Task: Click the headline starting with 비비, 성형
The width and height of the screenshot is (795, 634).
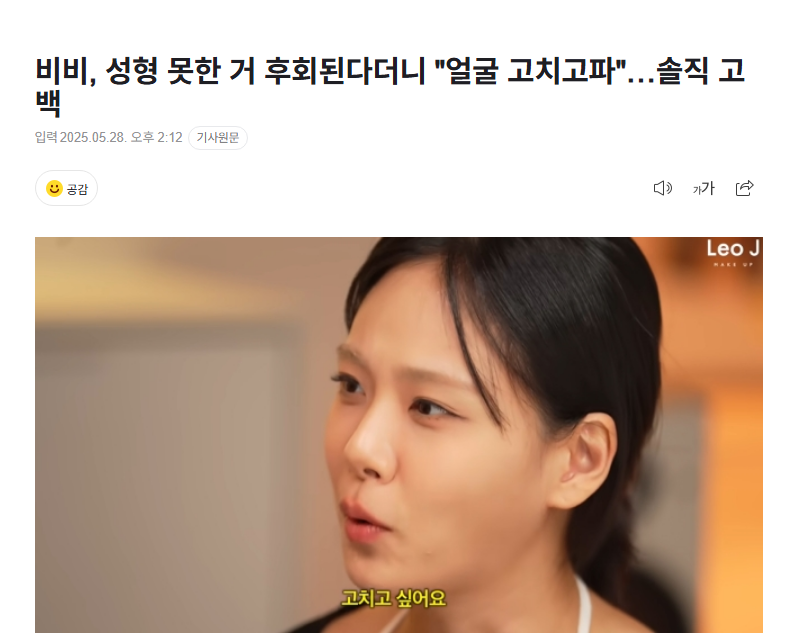Action: coord(389,87)
